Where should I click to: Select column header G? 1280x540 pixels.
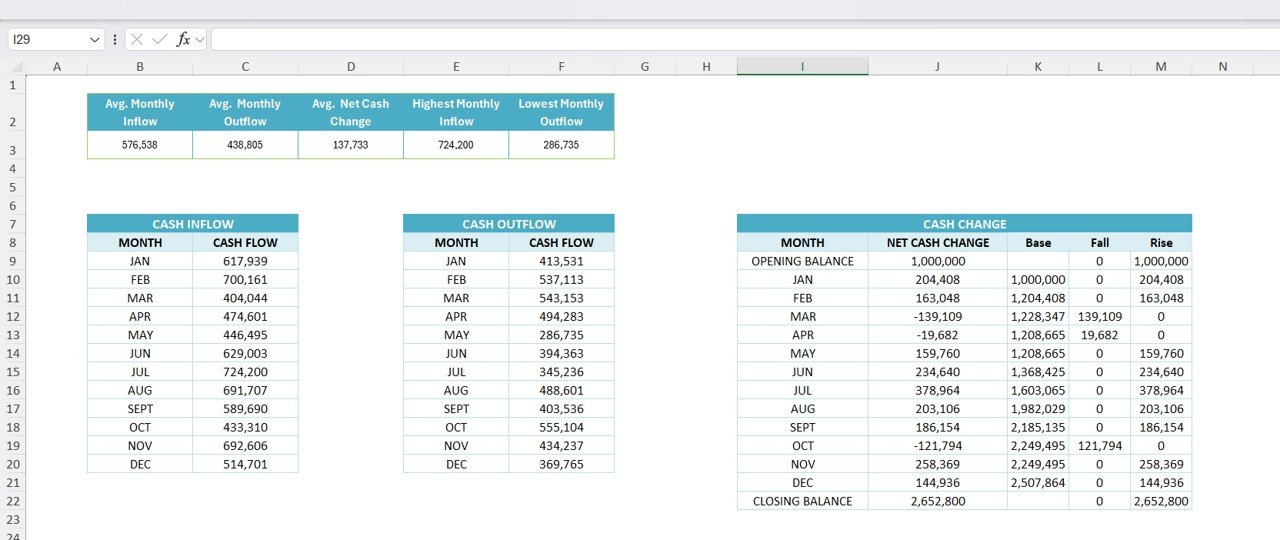[x=644, y=67]
